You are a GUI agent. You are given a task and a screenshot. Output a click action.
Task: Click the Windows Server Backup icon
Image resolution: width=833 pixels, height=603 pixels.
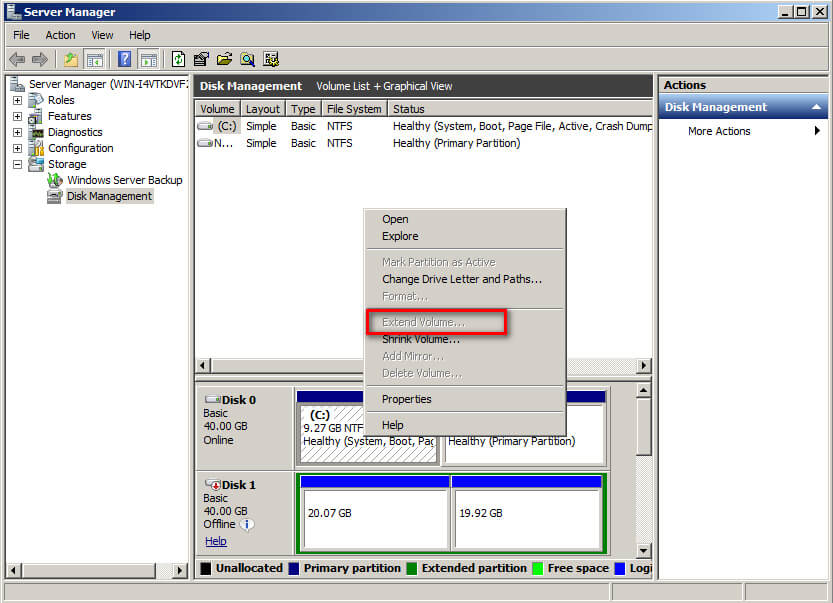pyautogui.click(x=55, y=180)
